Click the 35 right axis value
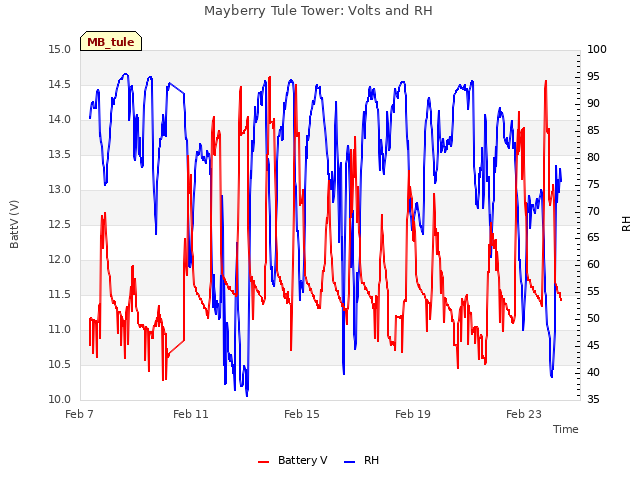 pyautogui.click(x=593, y=400)
